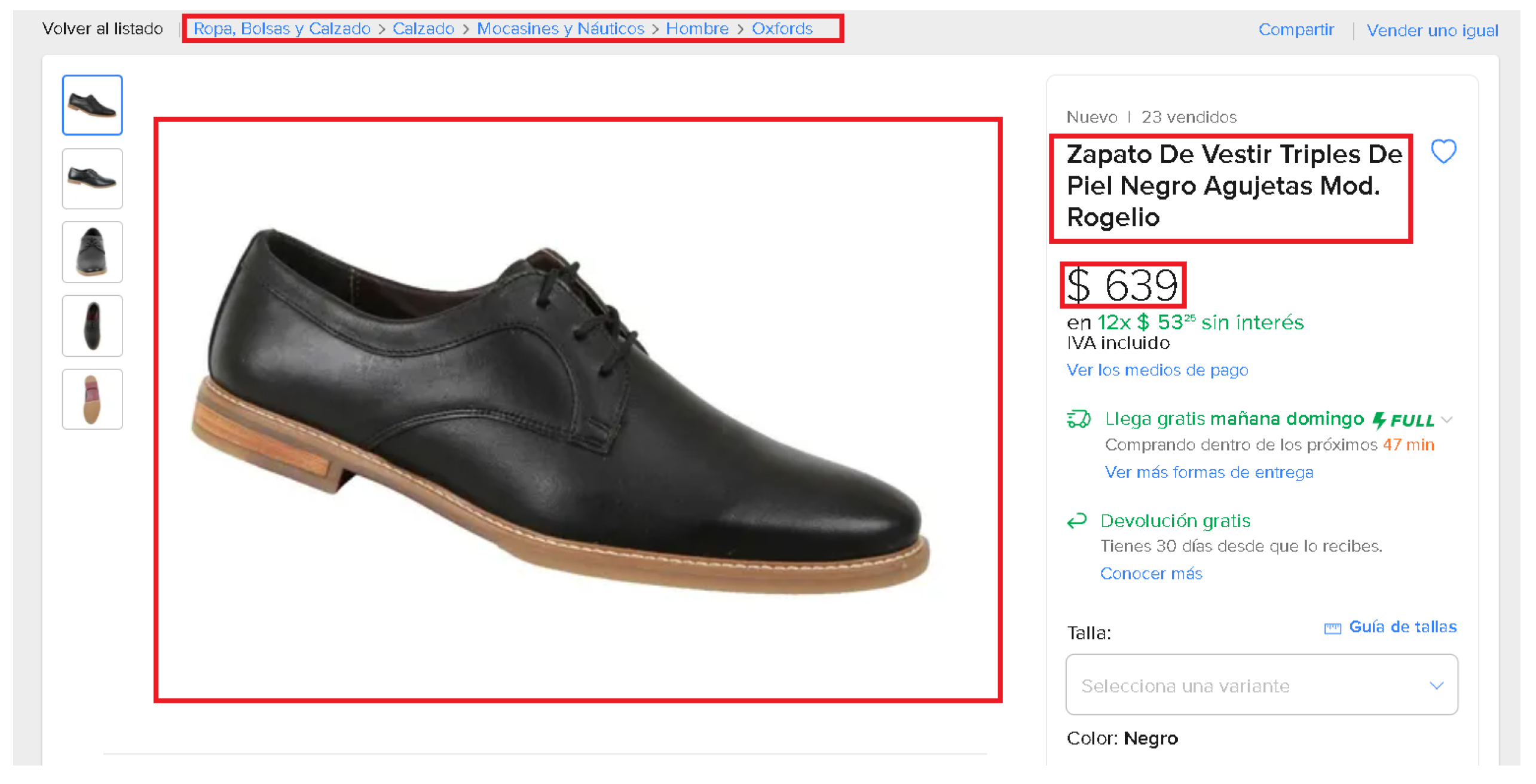Screen dimensions: 1536x784
Task: Show the top-view shoe thumbnail
Action: pos(92,326)
